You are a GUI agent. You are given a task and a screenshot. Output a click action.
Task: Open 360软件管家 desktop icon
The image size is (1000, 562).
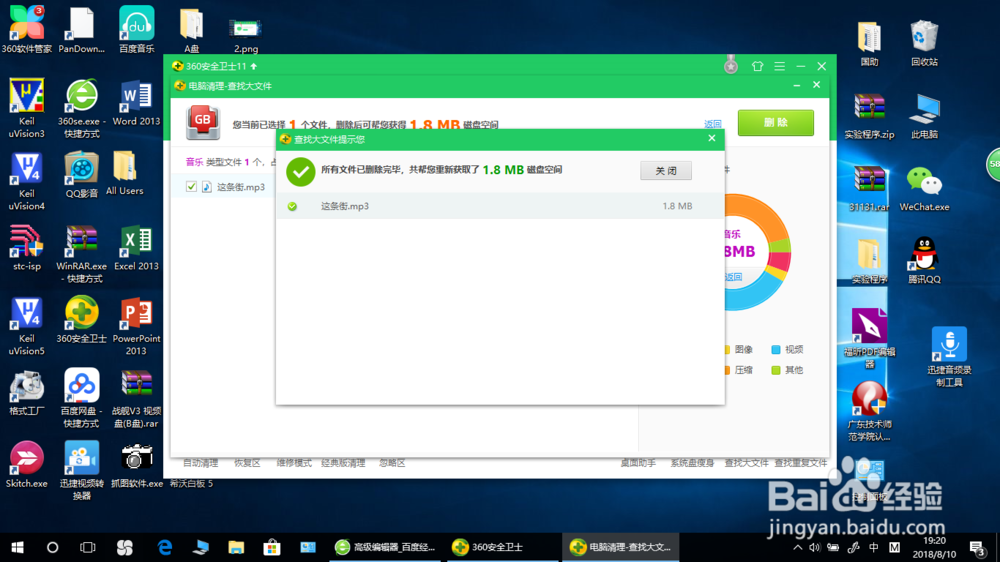pos(26,29)
